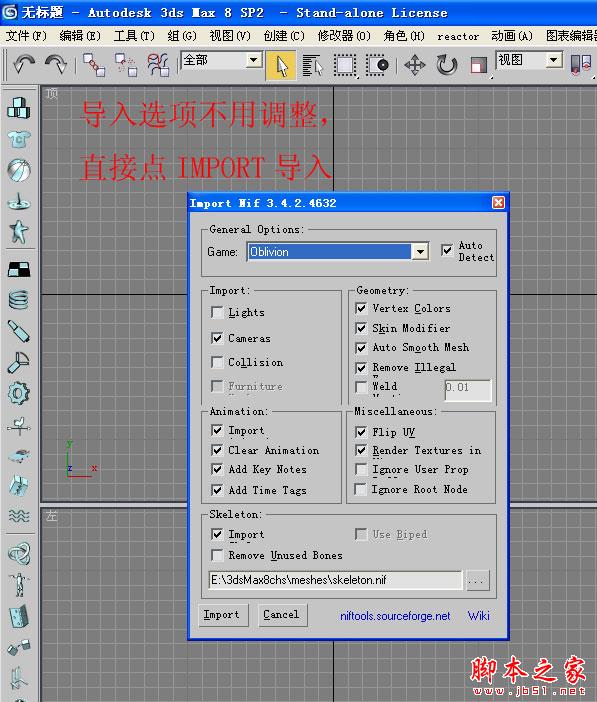The width and height of the screenshot is (597, 702).
Task: Click reactor cloth collection shirt icon
Action: 19,139
